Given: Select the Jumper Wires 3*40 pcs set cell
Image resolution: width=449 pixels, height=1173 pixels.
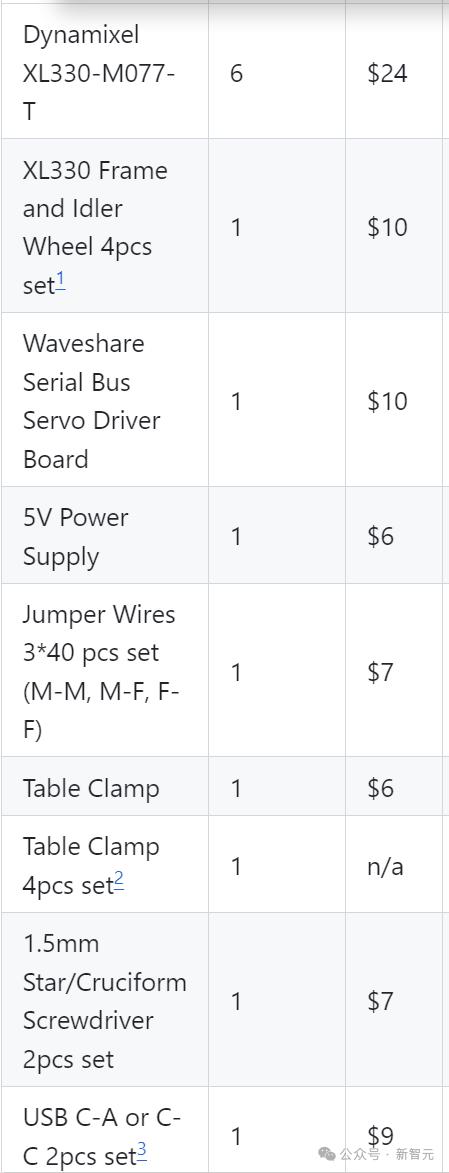Looking at the screenshot, I should pos(105,670).
